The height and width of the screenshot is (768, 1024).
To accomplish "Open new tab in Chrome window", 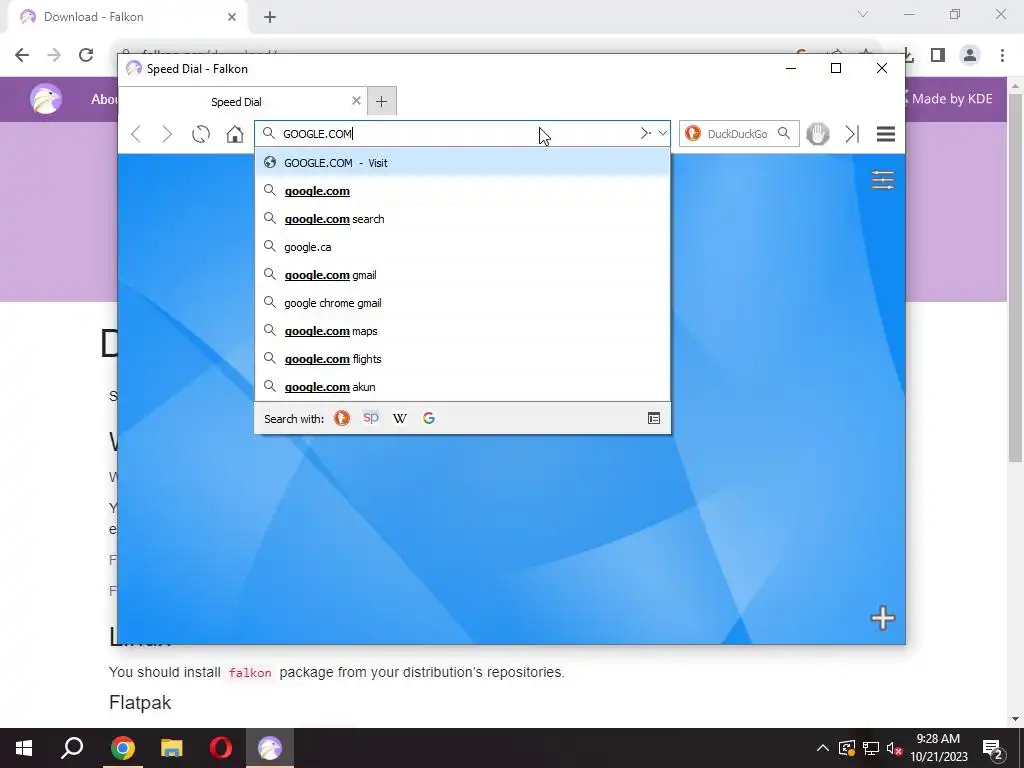I will click(x=270, y=17).
